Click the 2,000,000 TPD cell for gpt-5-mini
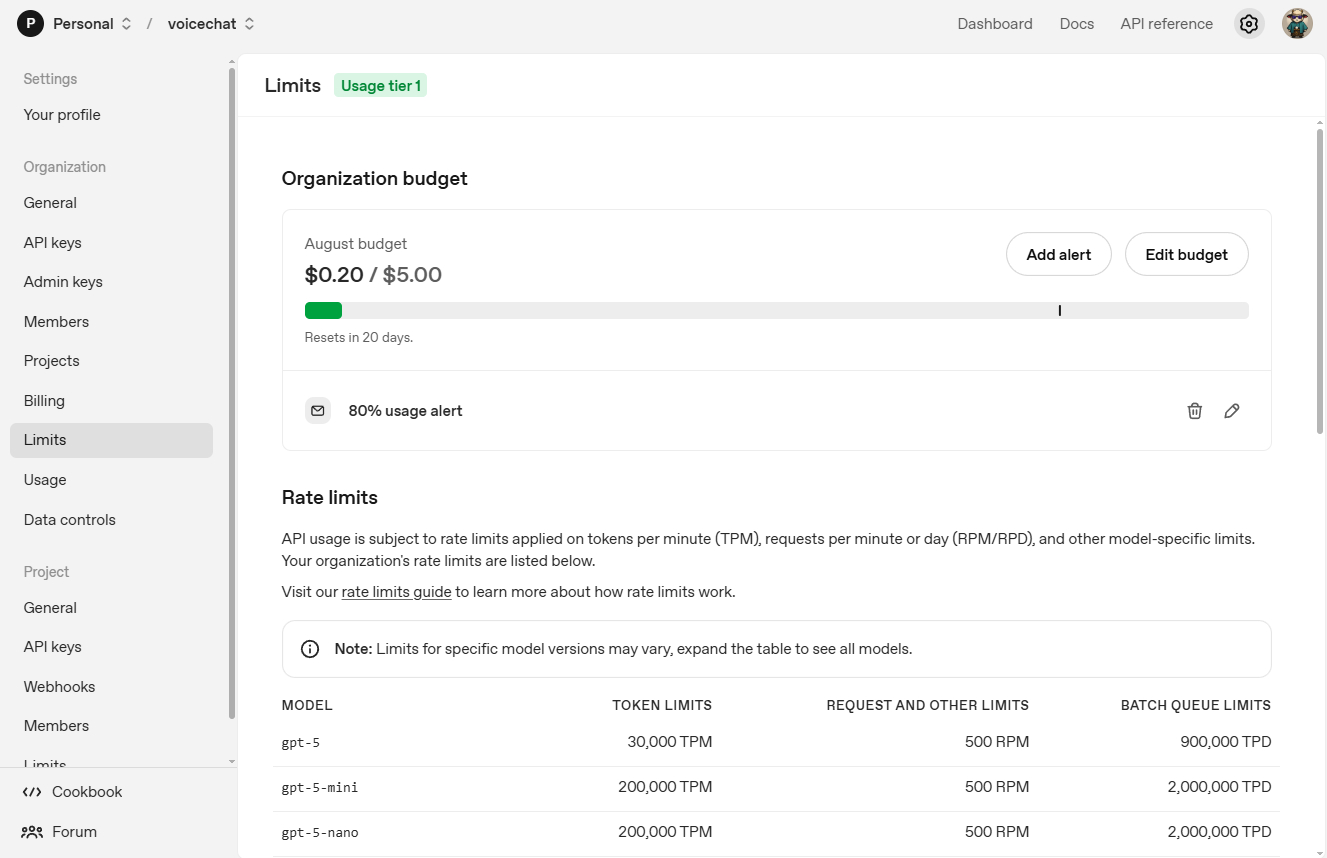Viewport: 1327px width, 858px height. tap(1219, 787)
